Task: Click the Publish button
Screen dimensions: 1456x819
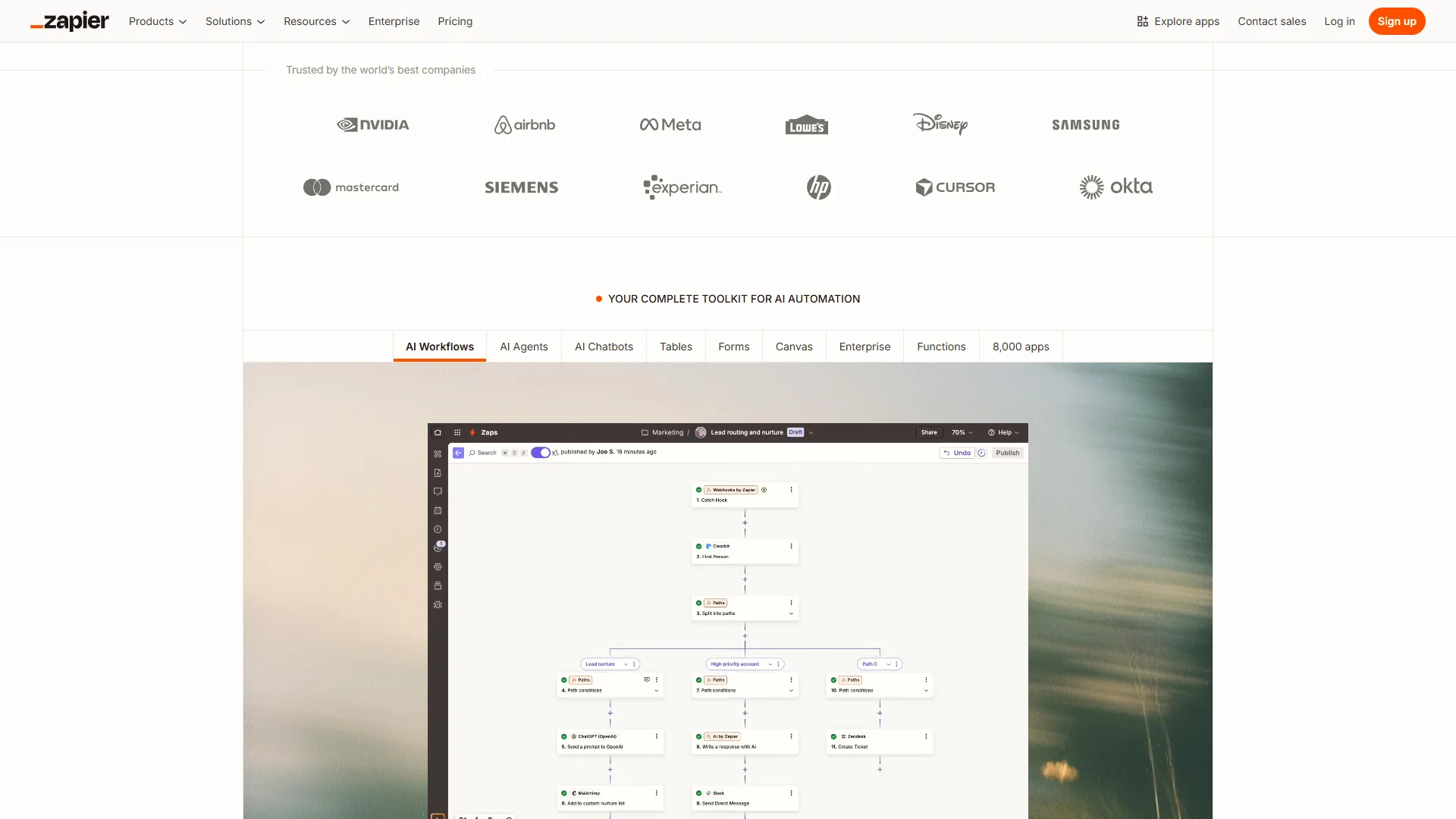Action: pos(1008,453)
